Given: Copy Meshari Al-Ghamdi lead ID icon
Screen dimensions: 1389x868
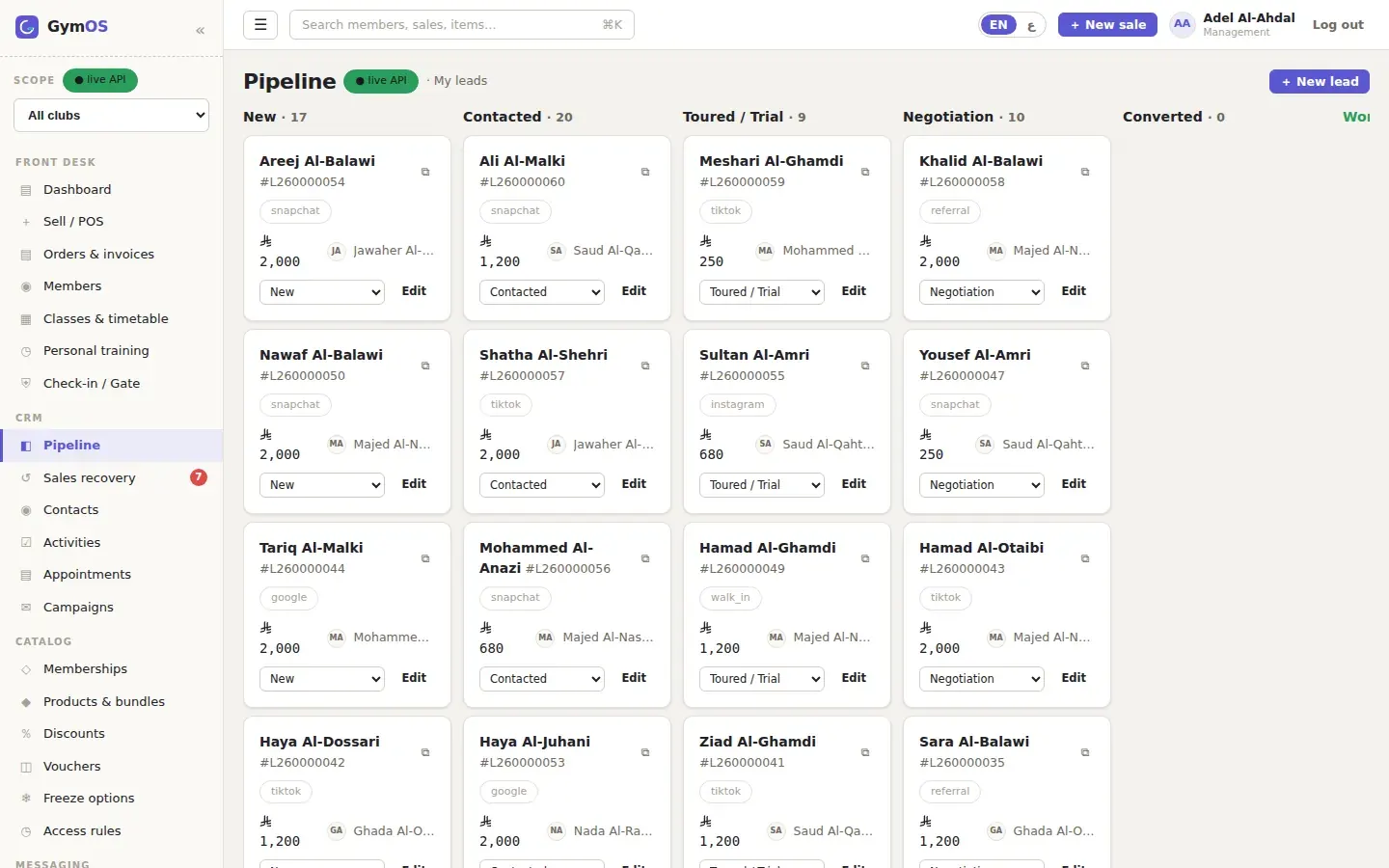Looking at the screenshot, I should coord(865,172).
